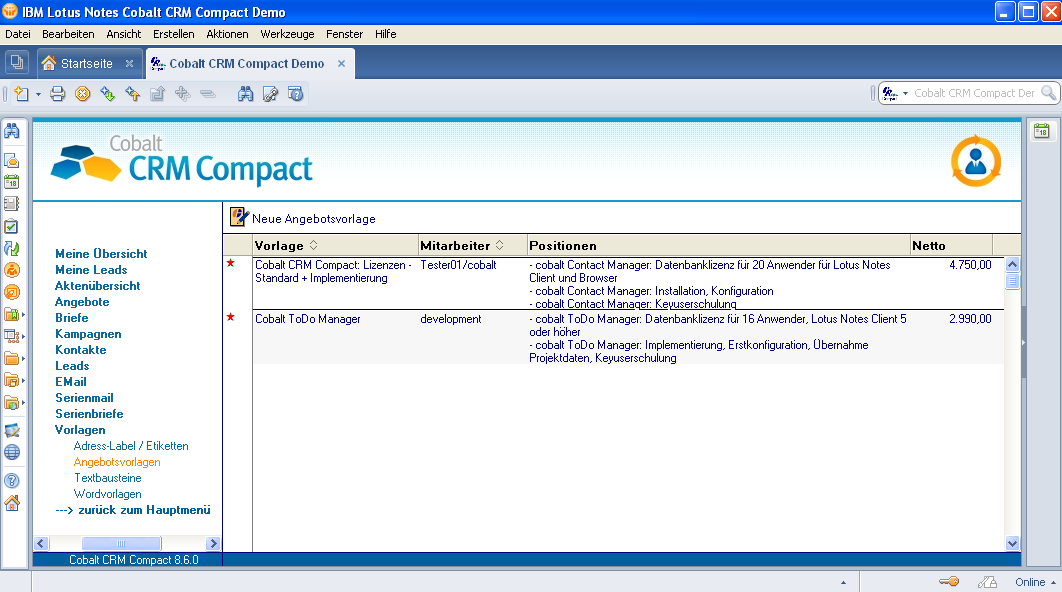Open the search scope dropdown arrow

point(905,93)
